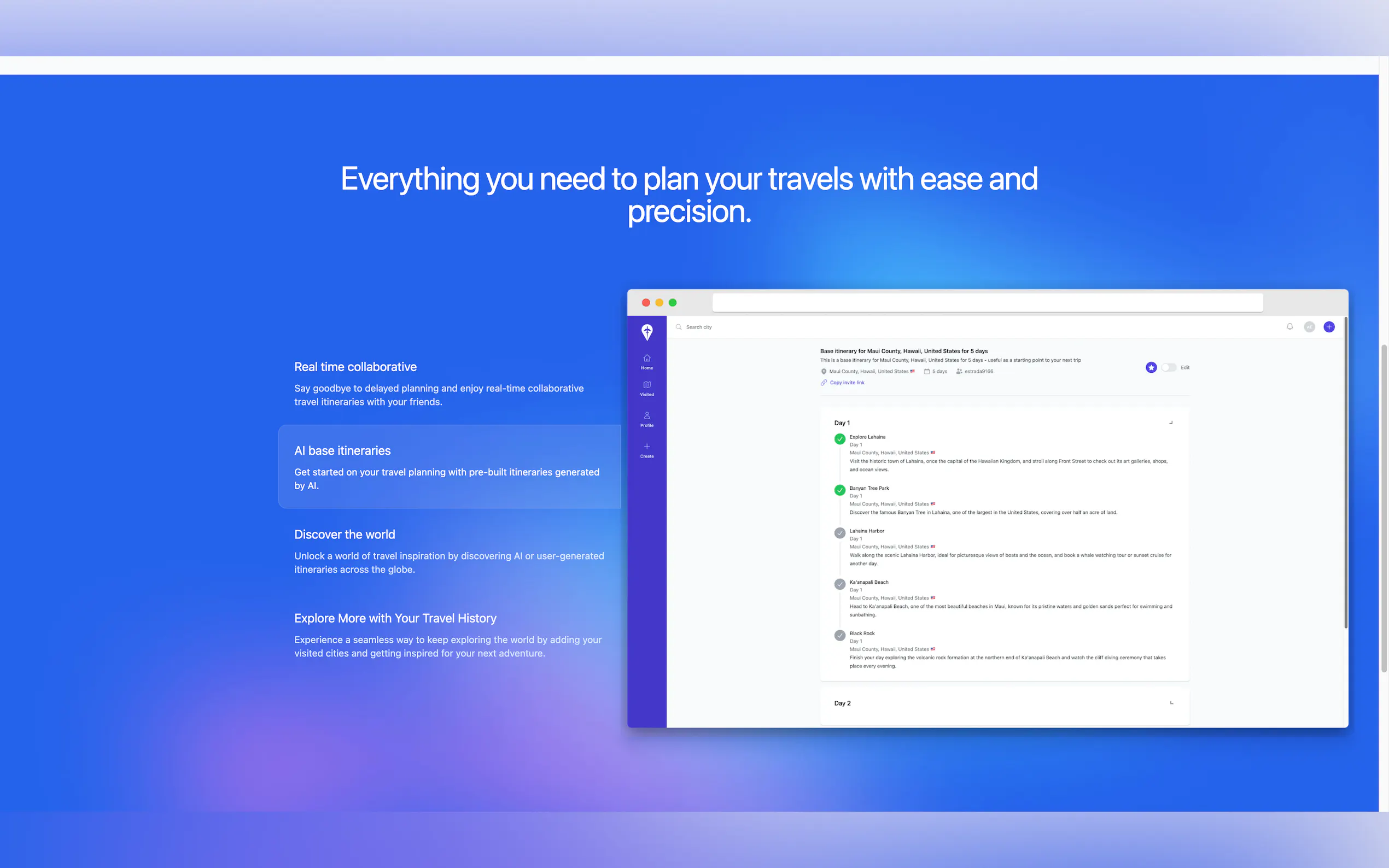Image resolution: width=1389 pixels, height=868 pixels.
Task: Toggle the Edit switch
Action: [x=1168, y=367]
